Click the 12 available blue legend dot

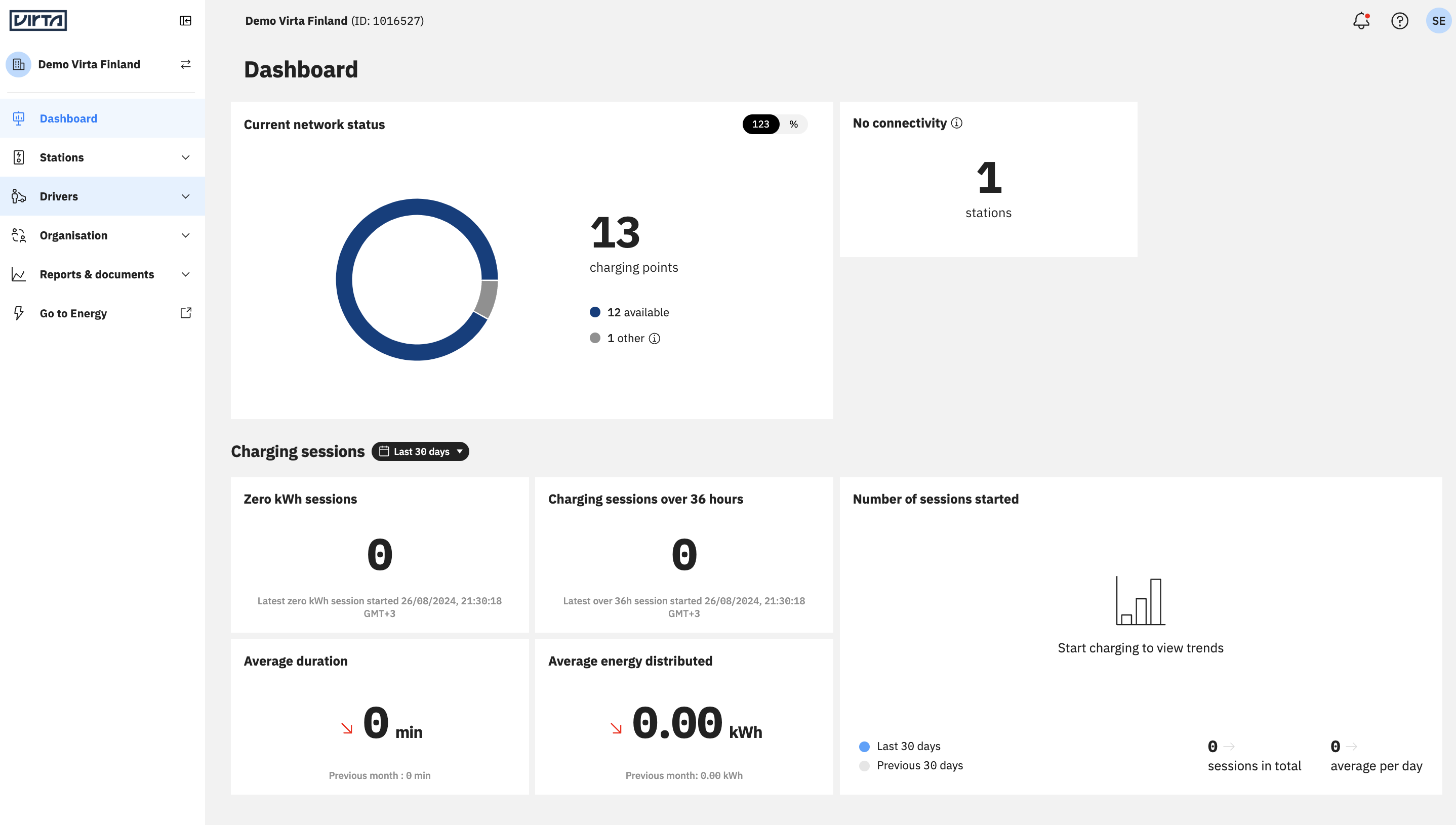(x=594, y=312)
